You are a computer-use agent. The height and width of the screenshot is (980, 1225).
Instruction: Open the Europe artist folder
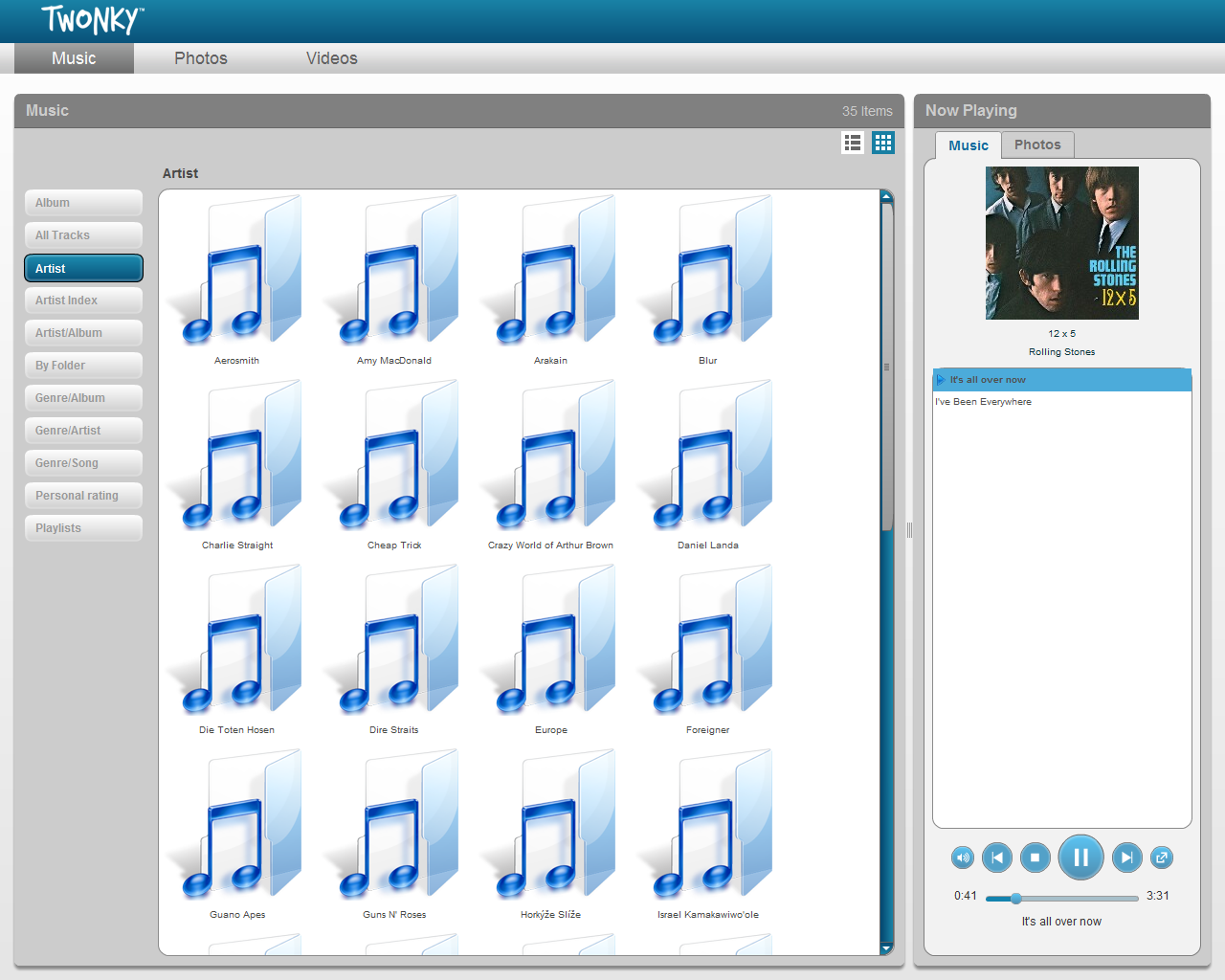click(x=551, y=649)
